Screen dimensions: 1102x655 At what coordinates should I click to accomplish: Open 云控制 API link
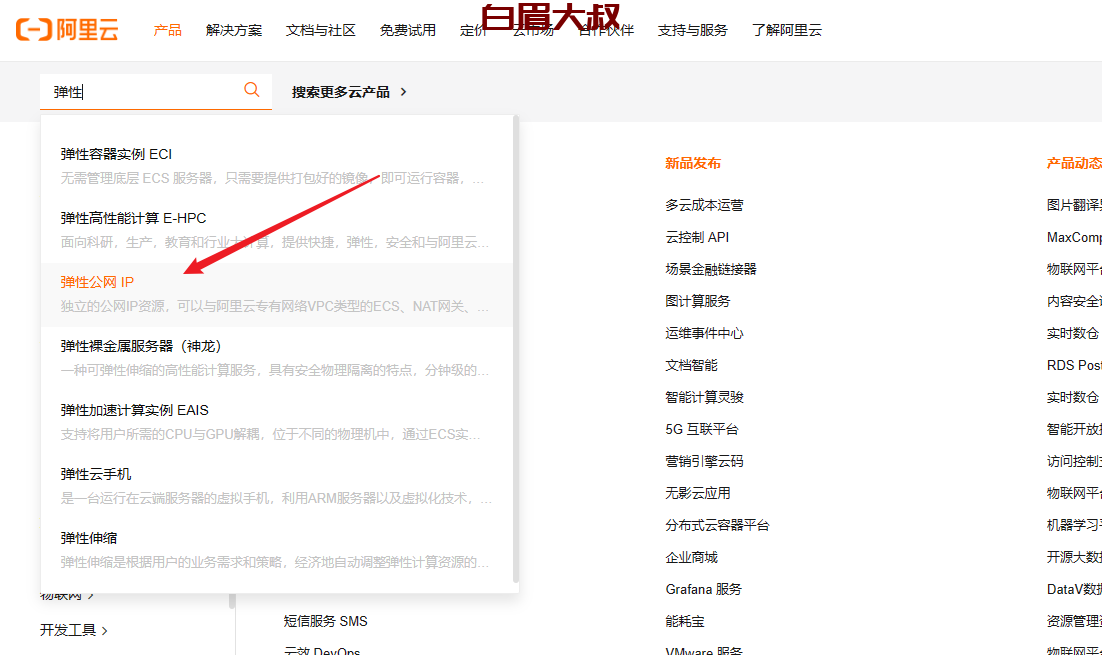pyautogui.click(x=697, y=238)
